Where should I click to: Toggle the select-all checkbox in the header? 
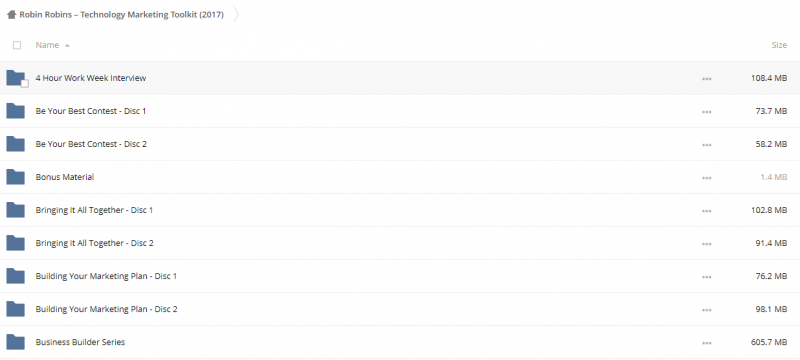tap(17, 45)
